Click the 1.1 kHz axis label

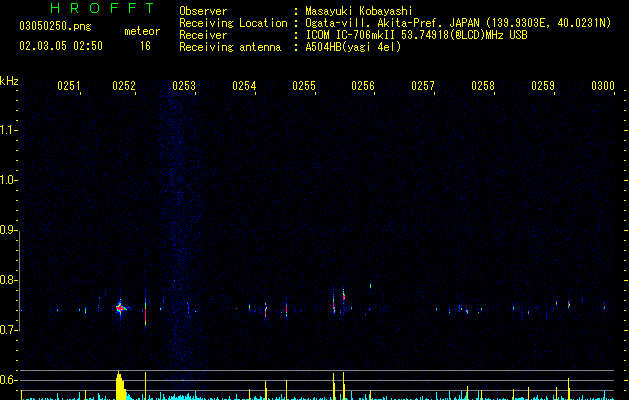(8, 130)
